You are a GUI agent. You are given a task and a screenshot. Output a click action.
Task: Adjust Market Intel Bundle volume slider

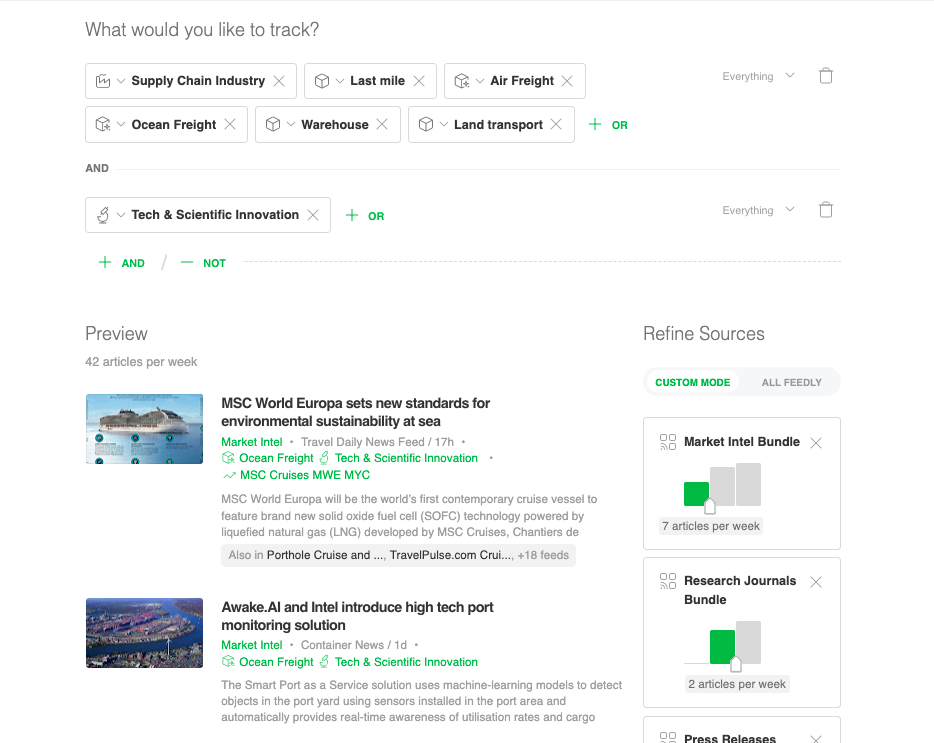(710, 505)
